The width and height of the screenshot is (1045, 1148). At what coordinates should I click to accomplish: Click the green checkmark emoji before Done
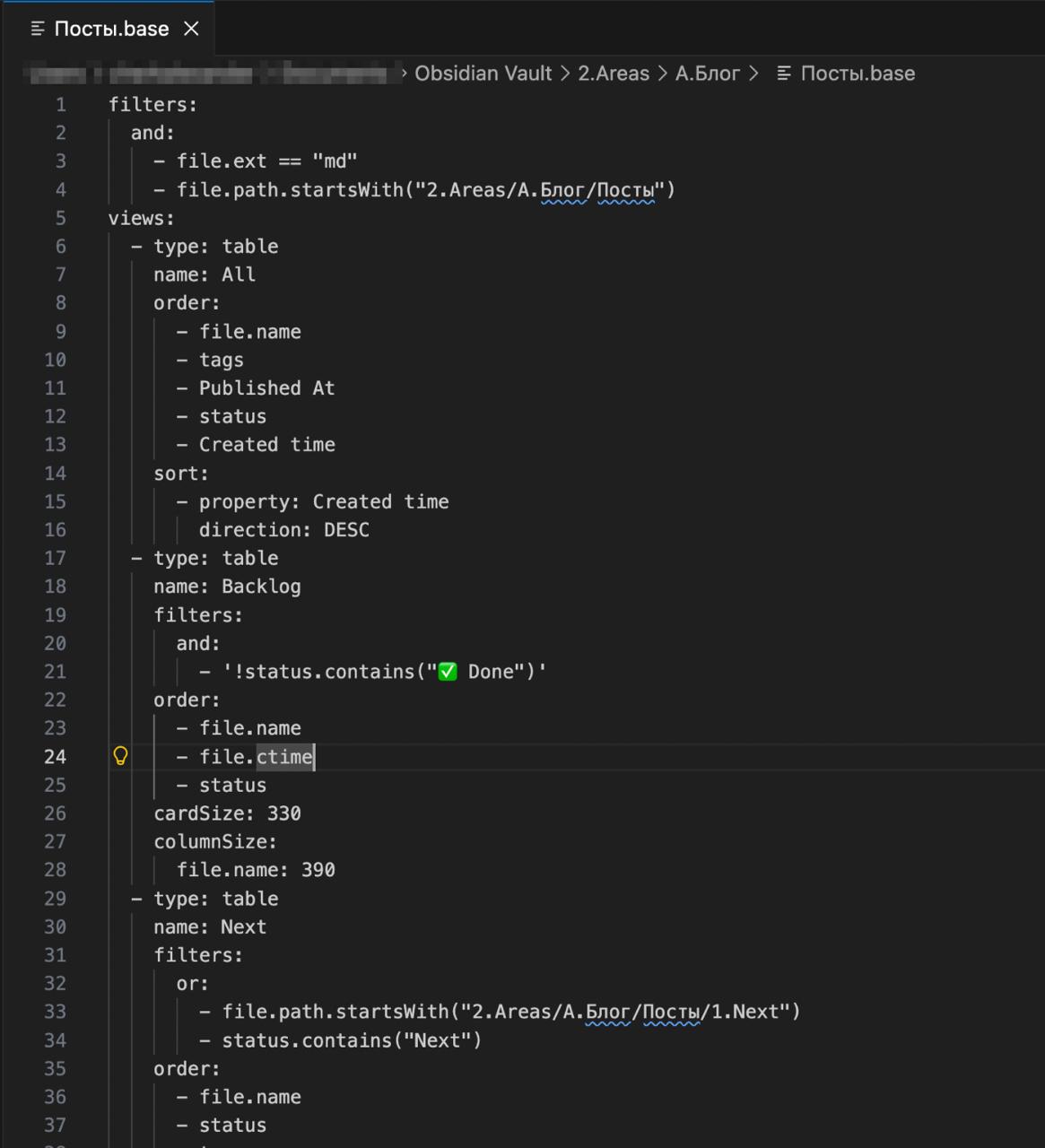click(447, 672)
